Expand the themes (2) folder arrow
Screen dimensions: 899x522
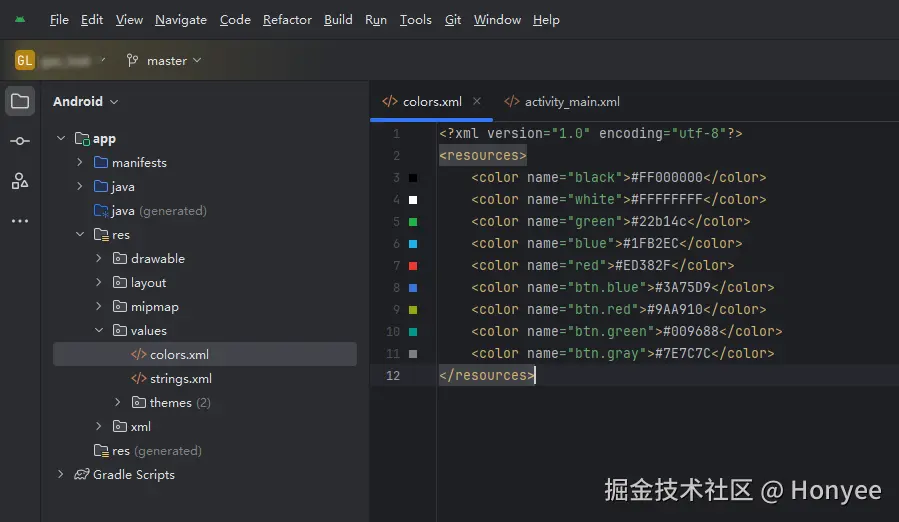pos(118,402)
